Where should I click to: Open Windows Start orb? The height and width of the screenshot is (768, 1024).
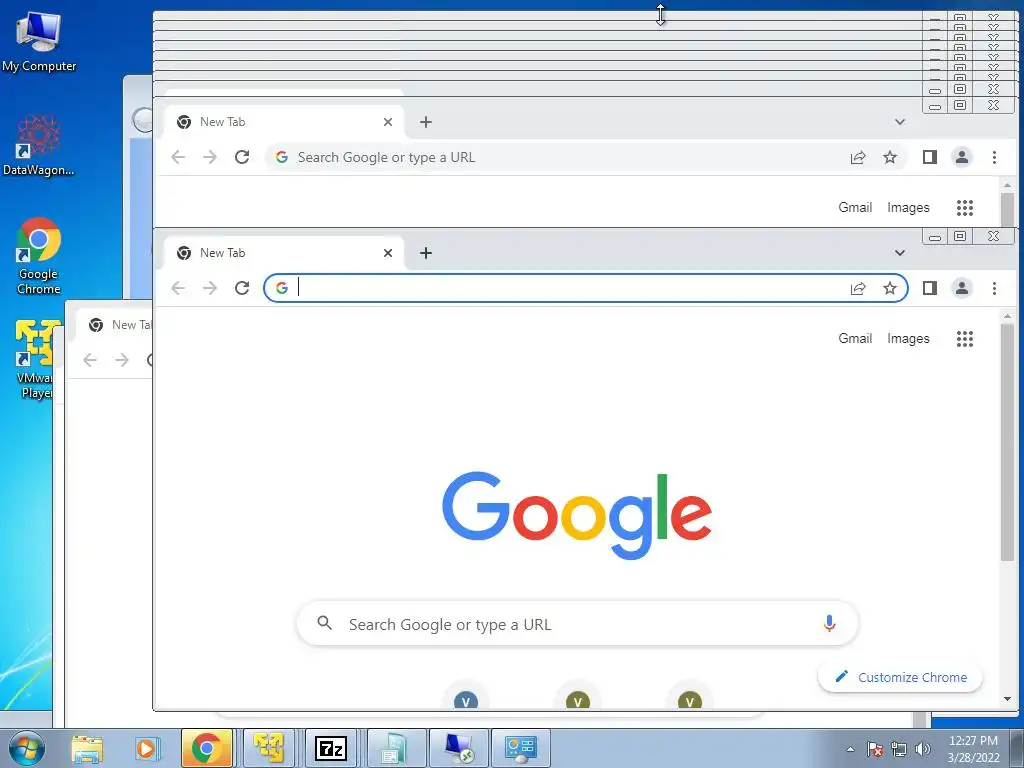pos(27,748)
